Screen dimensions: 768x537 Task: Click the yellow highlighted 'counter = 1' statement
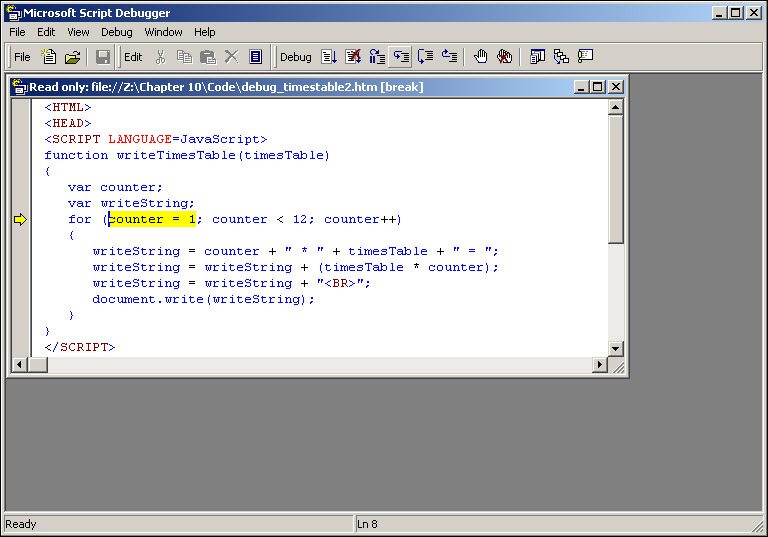coord(152,219)
